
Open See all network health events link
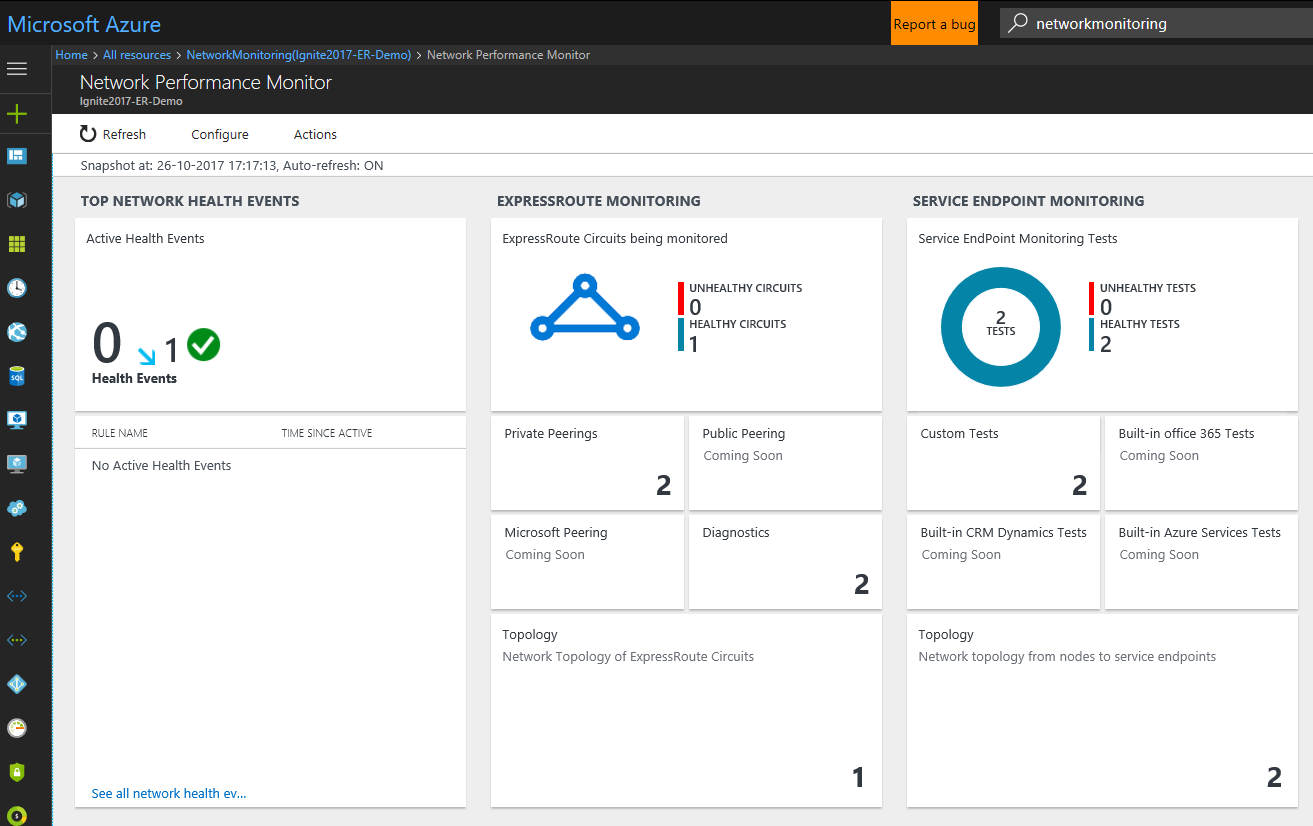[x=168, y=793]
